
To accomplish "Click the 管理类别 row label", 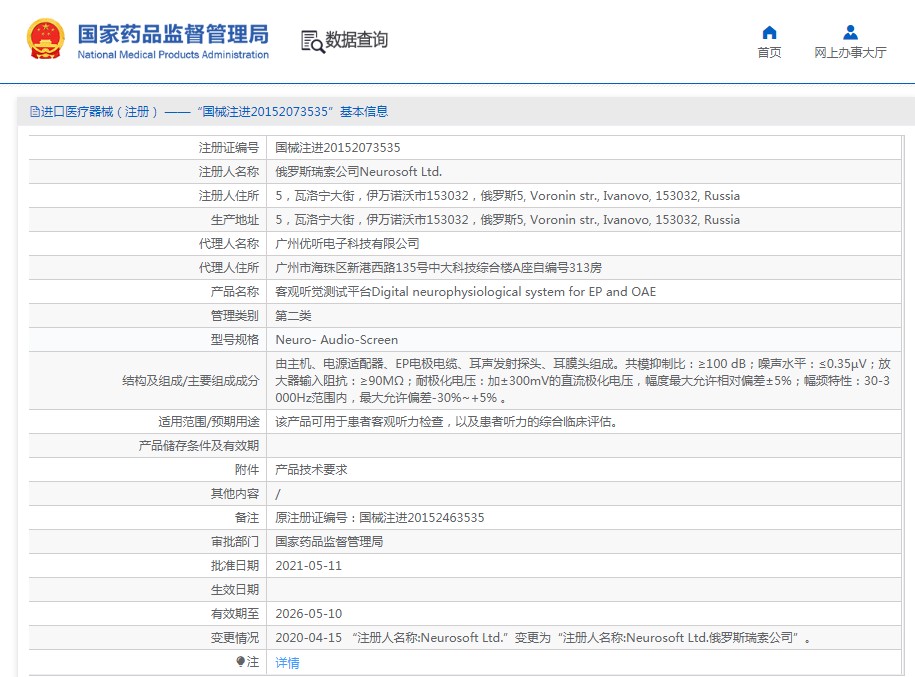I will coord(235,316).
